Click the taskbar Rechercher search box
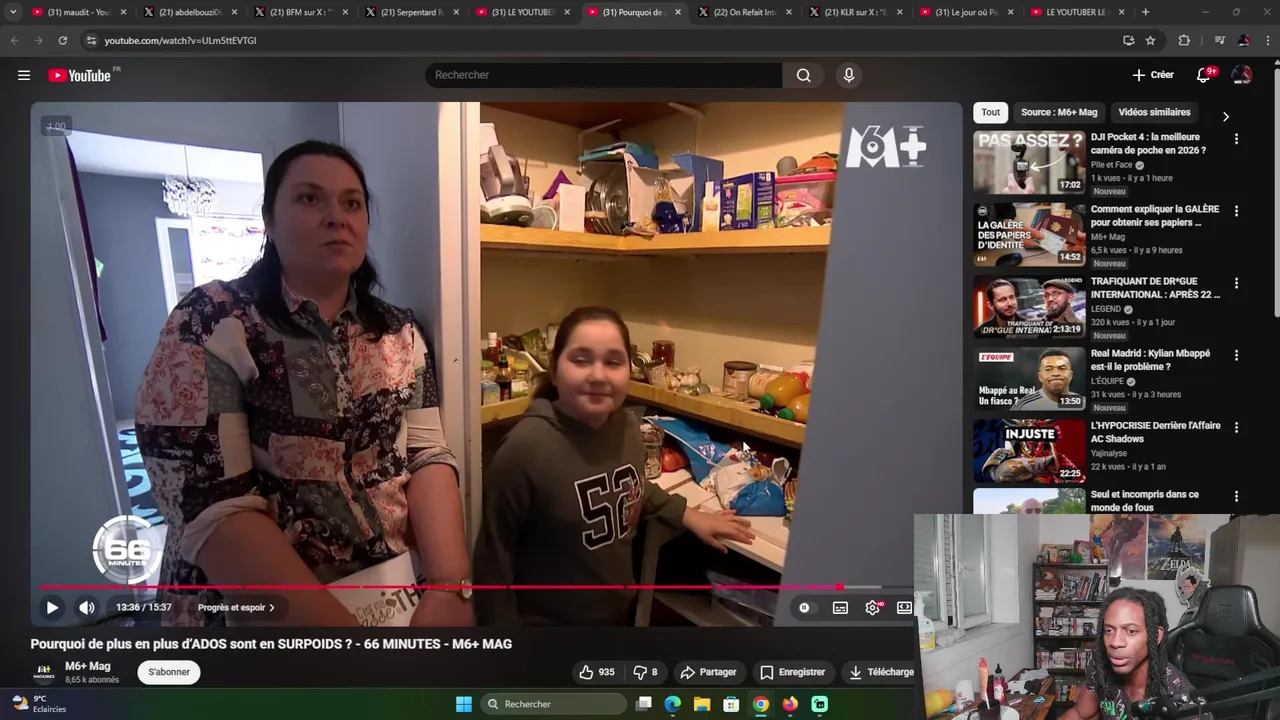Image resolution: width=1280 pixels, height=720 pixels. point(553,704)
